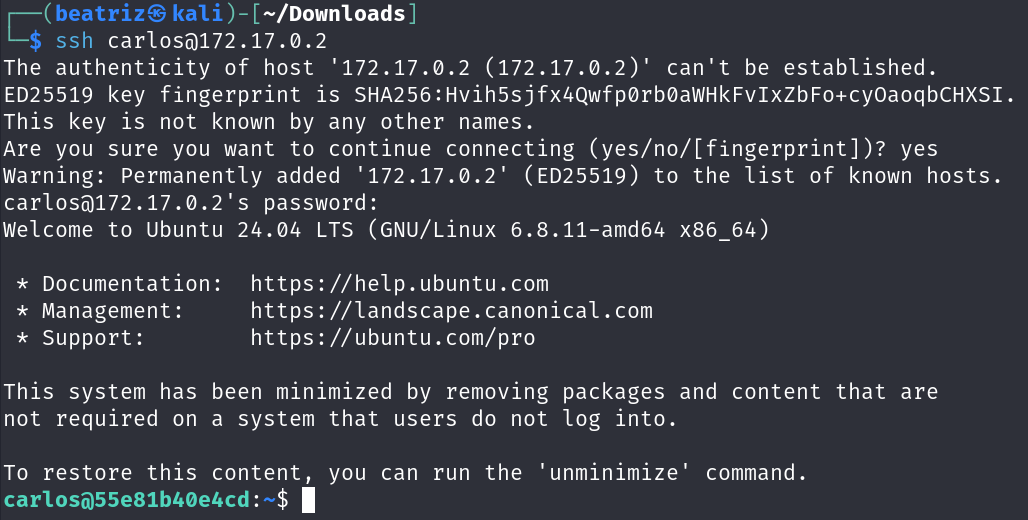Click the carlos password prompt line

point(191,203)
